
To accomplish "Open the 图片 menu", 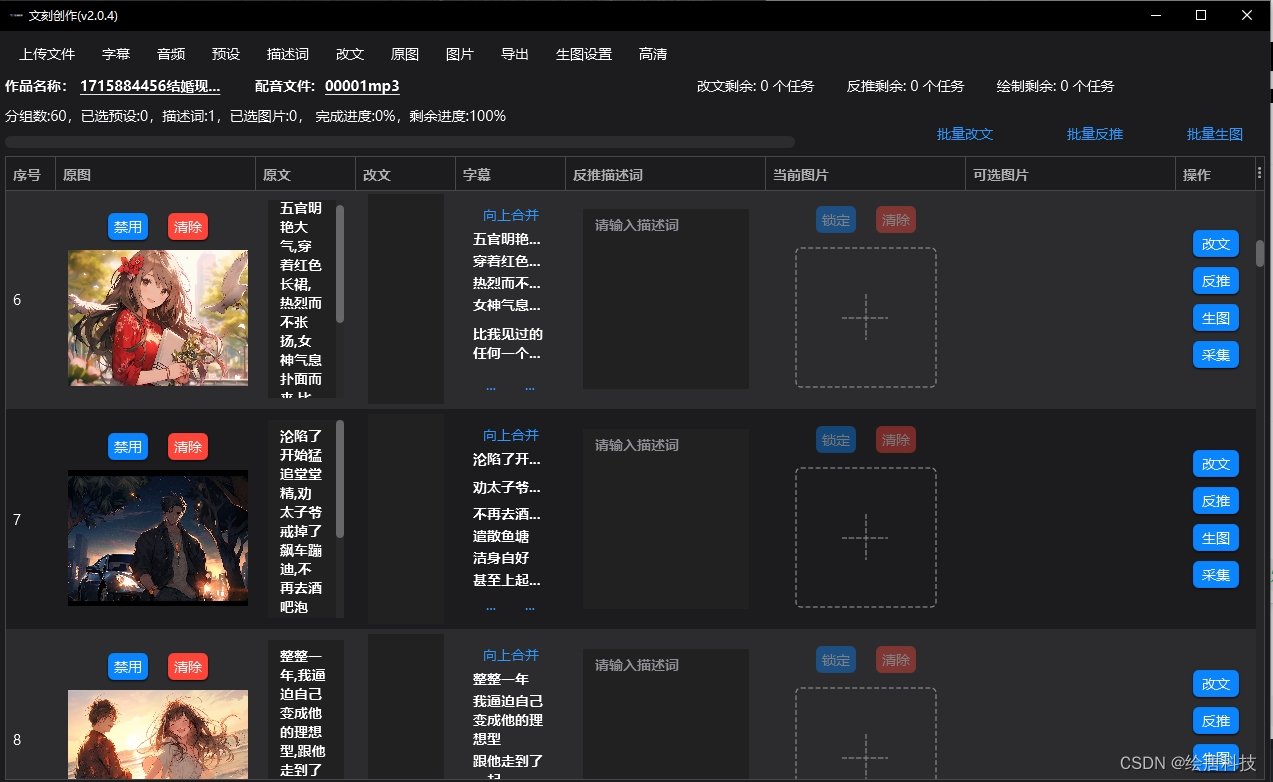I will [460, 54].
